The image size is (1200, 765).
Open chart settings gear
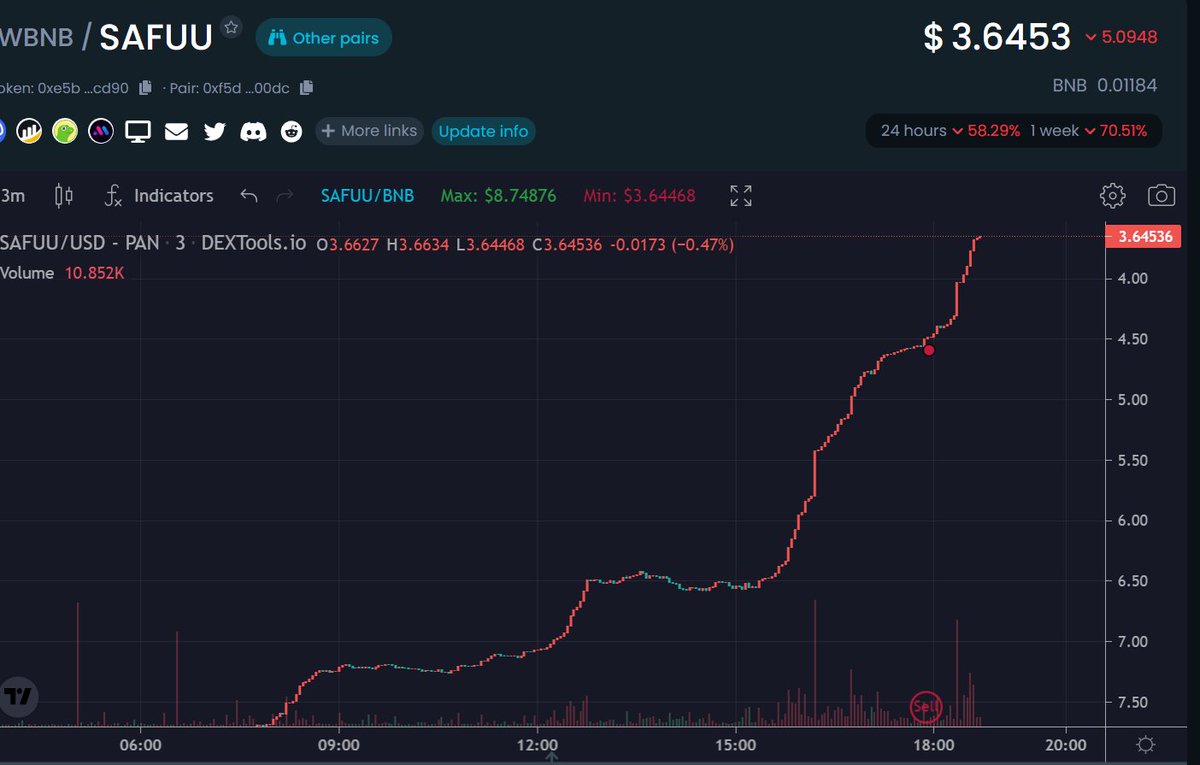(1113, 195)
